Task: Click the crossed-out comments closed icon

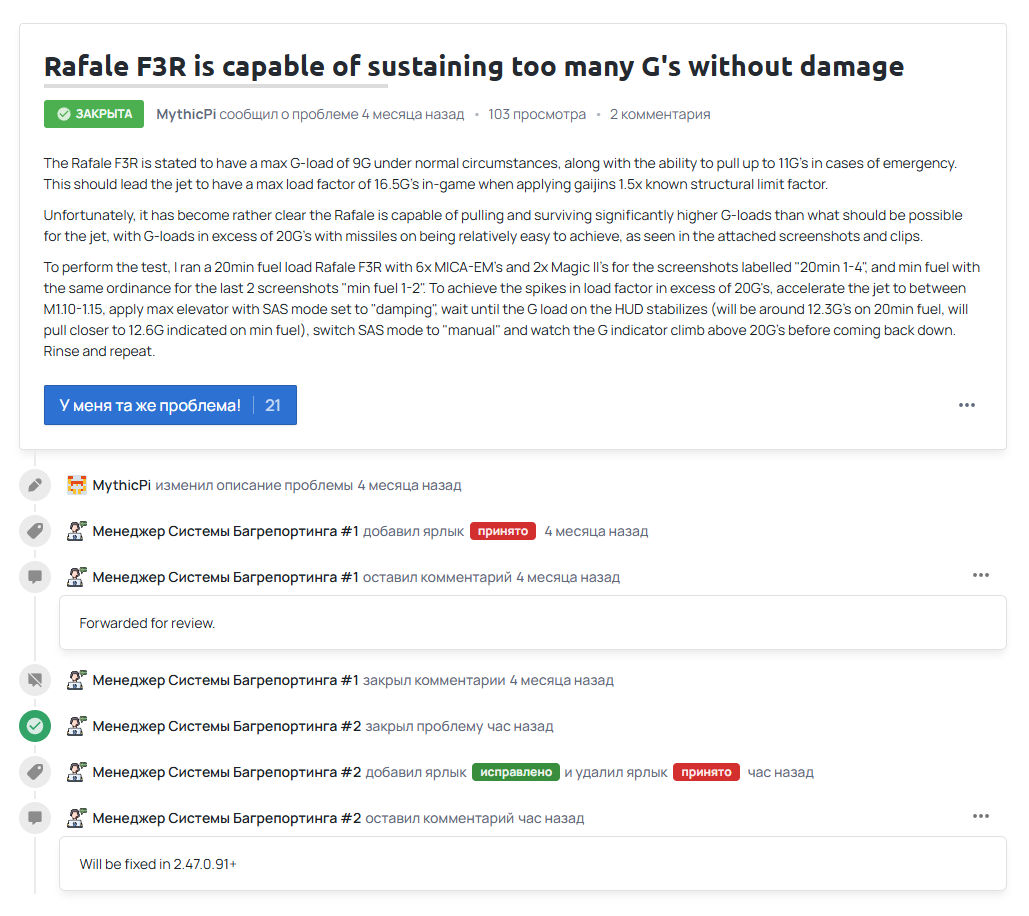Action: point(35,680)
